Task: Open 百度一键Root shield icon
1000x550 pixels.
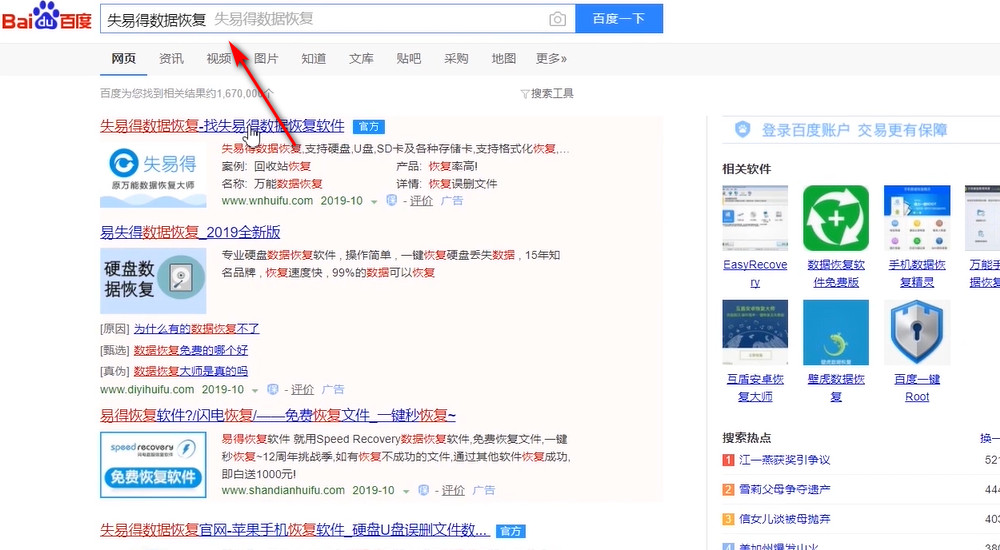Action: (916, 332)
